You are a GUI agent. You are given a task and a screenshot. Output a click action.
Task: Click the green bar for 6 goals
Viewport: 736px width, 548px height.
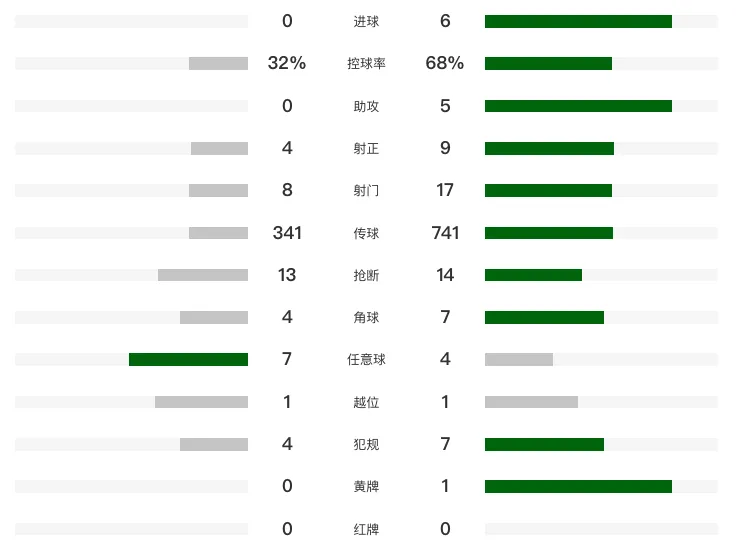(578, 22)
